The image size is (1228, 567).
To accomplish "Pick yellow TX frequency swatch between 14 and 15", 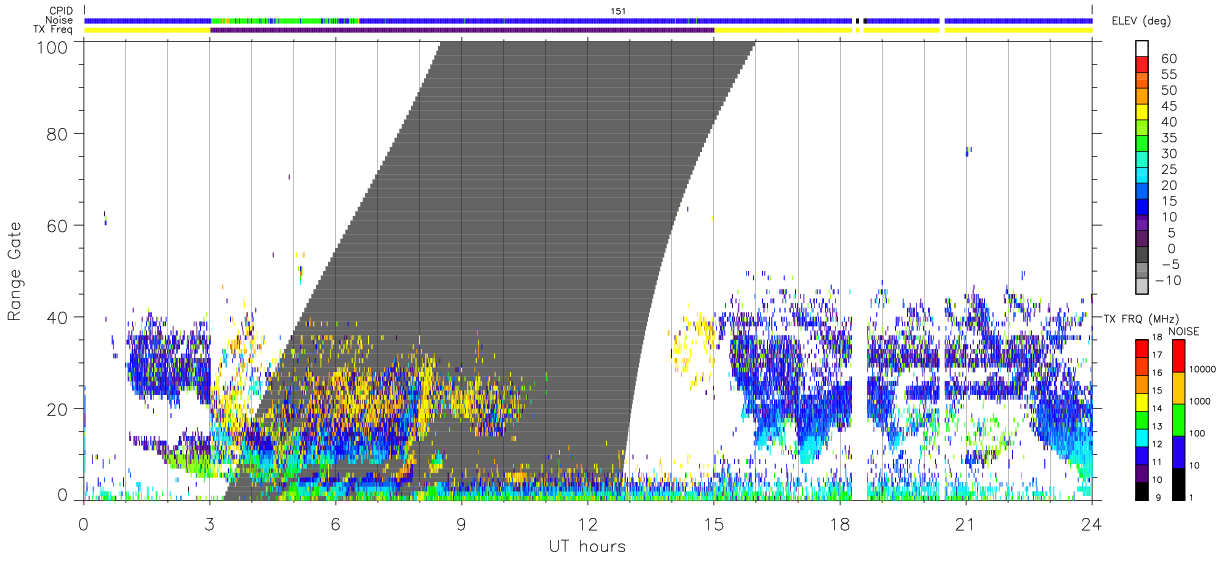I will 1142,402.
